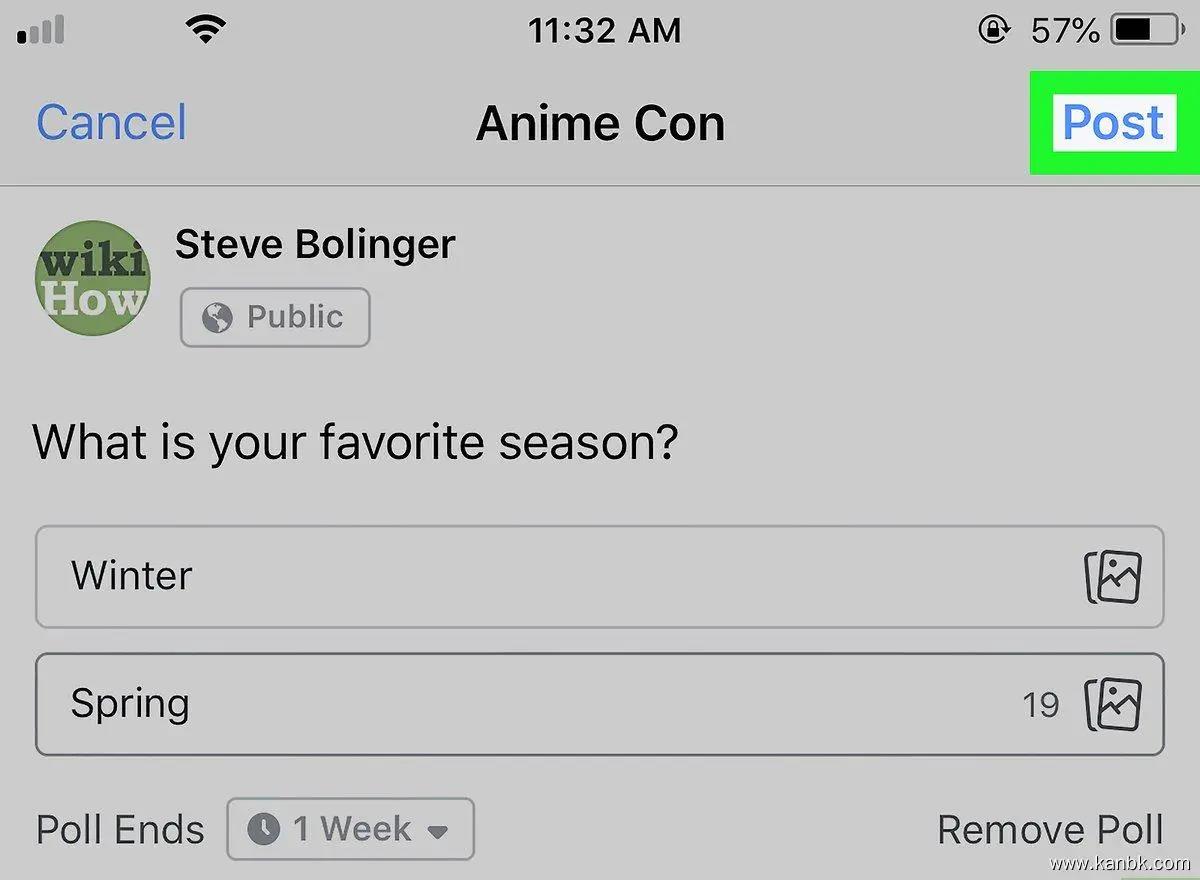Tap the rotation lock status icon
Screen dimensions: 1200x880
(x=993, y=31)
